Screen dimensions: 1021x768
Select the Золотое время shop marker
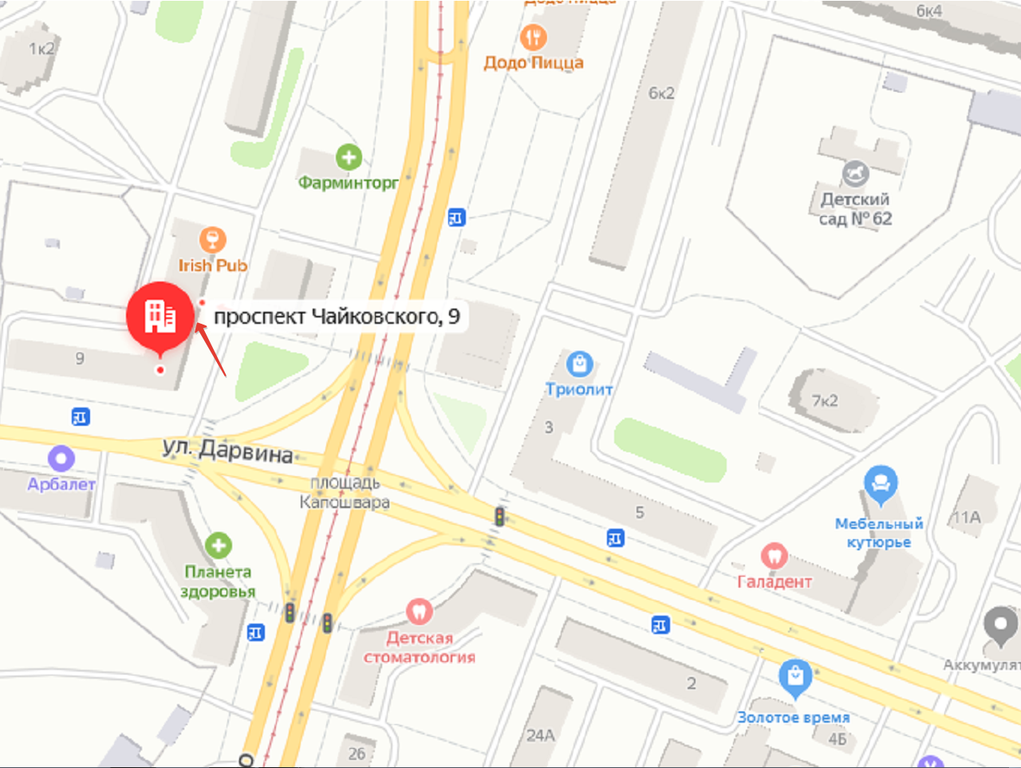[x=795, y=679]
